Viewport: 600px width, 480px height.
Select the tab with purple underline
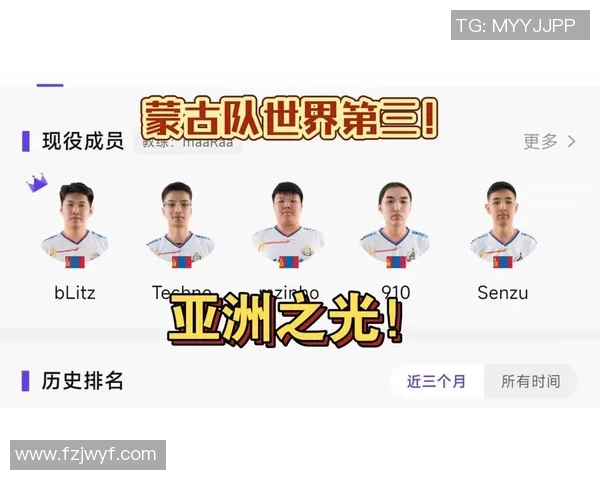pos(50,85)
